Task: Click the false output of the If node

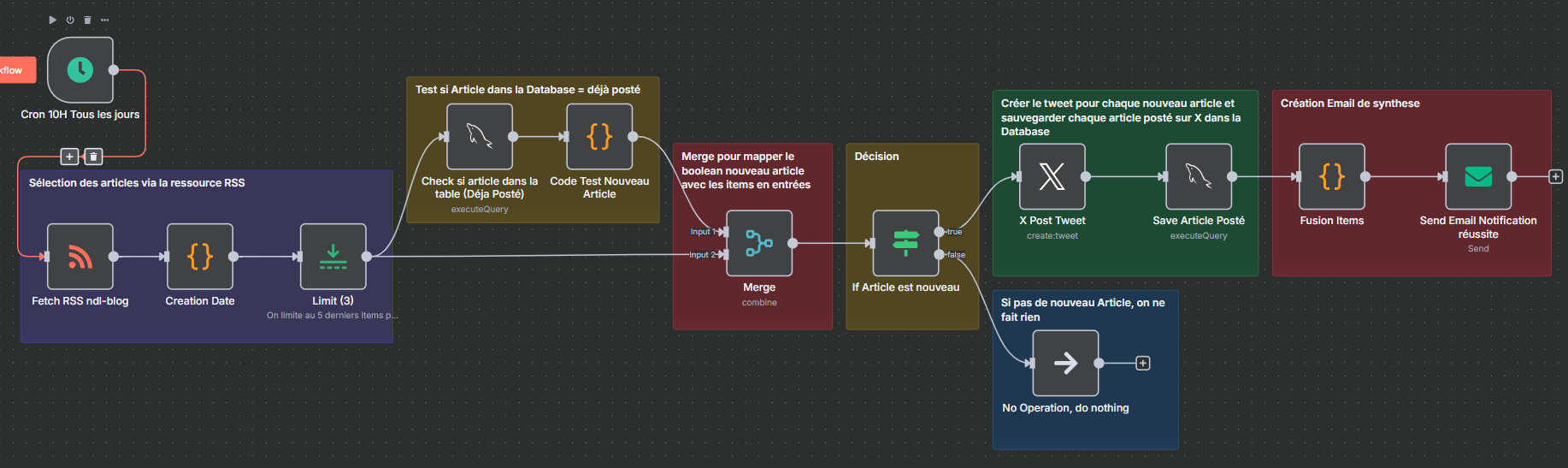Action: [x=940, y=254]
